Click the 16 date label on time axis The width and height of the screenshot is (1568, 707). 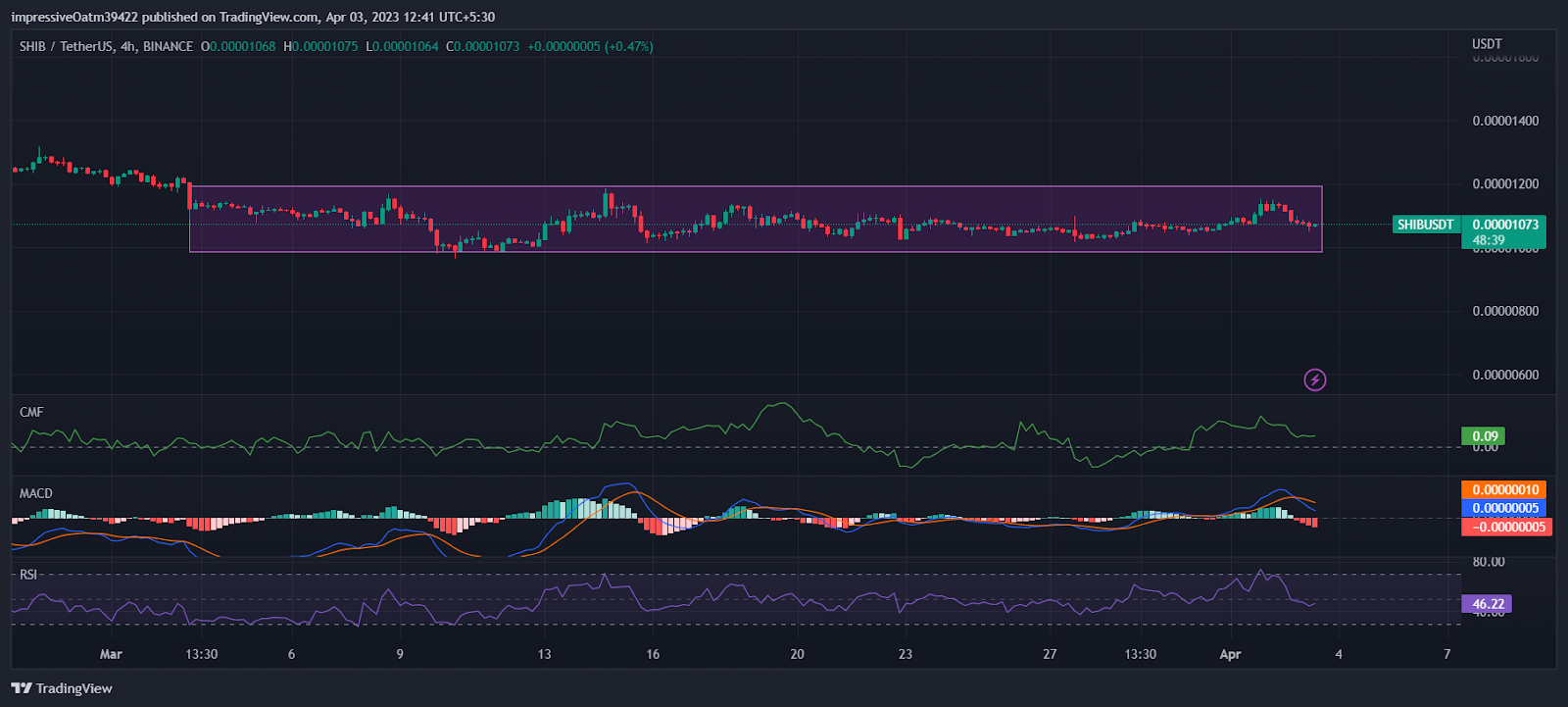(x=653, y=654)
